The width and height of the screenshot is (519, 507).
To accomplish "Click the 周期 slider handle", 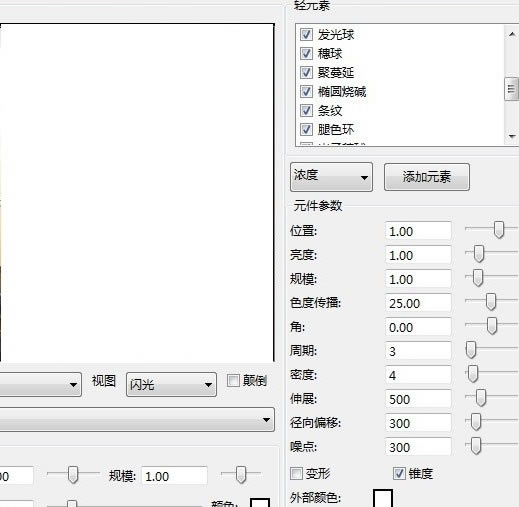I will pos(471,350).
